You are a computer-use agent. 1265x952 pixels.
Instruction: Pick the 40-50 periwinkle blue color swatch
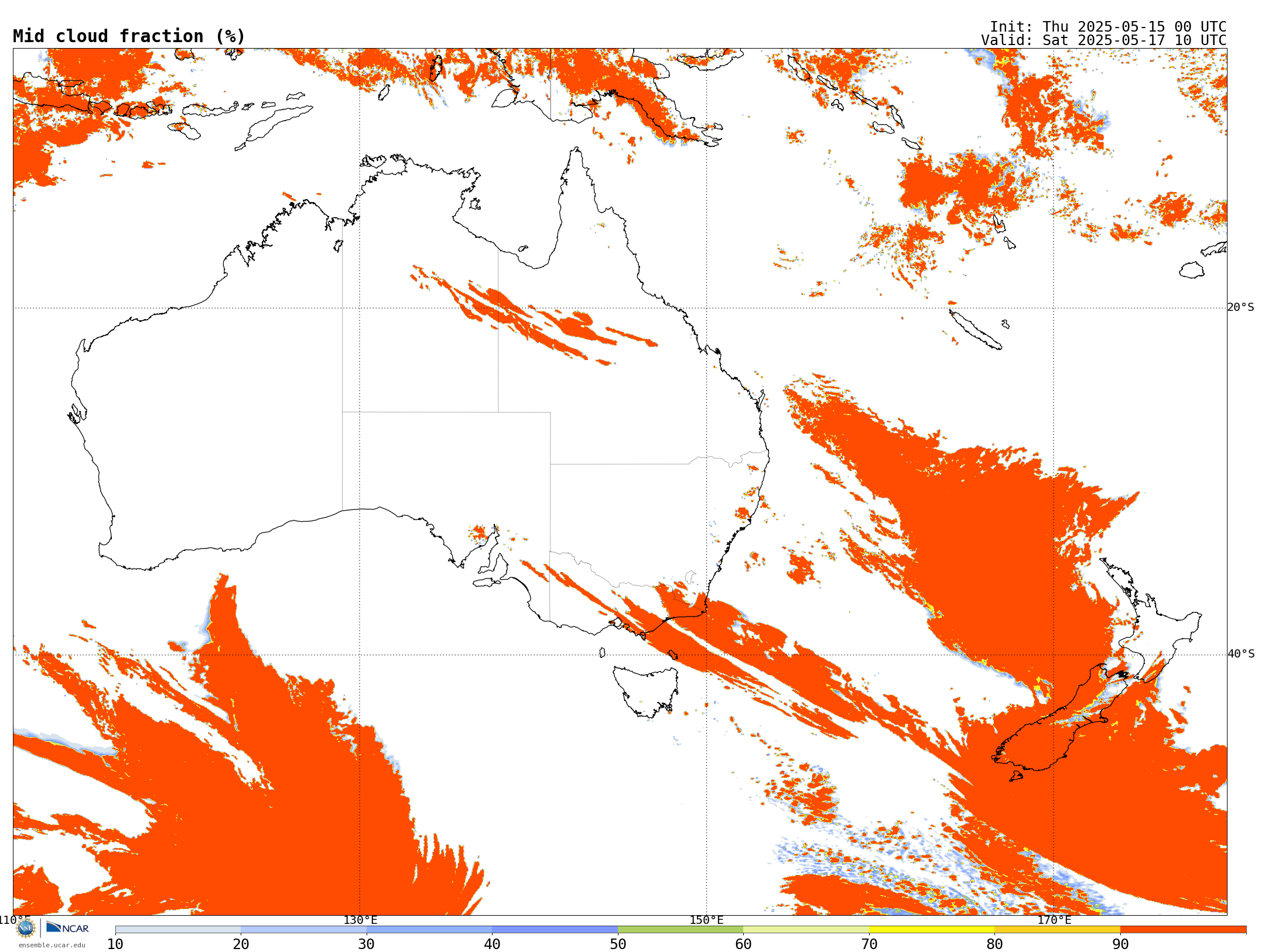click(x=555, y=930)
